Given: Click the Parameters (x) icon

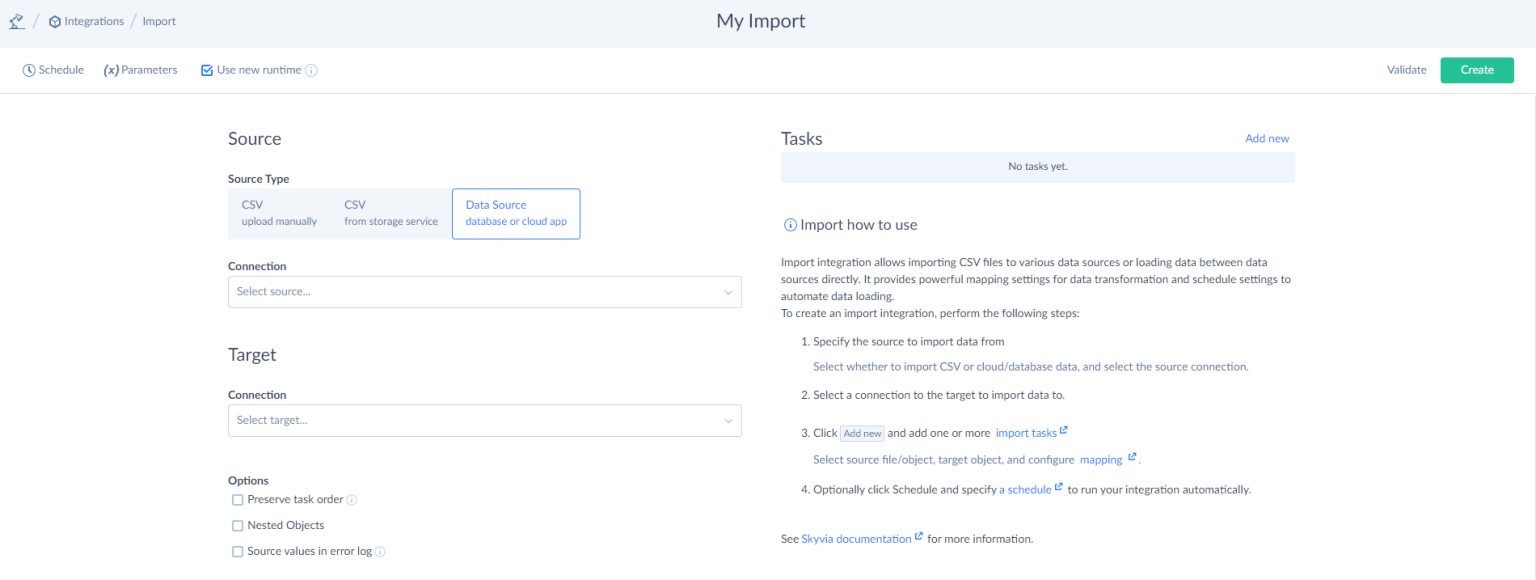Looking at the screenshot, I should pyautogui.click(x=111, y=71).
